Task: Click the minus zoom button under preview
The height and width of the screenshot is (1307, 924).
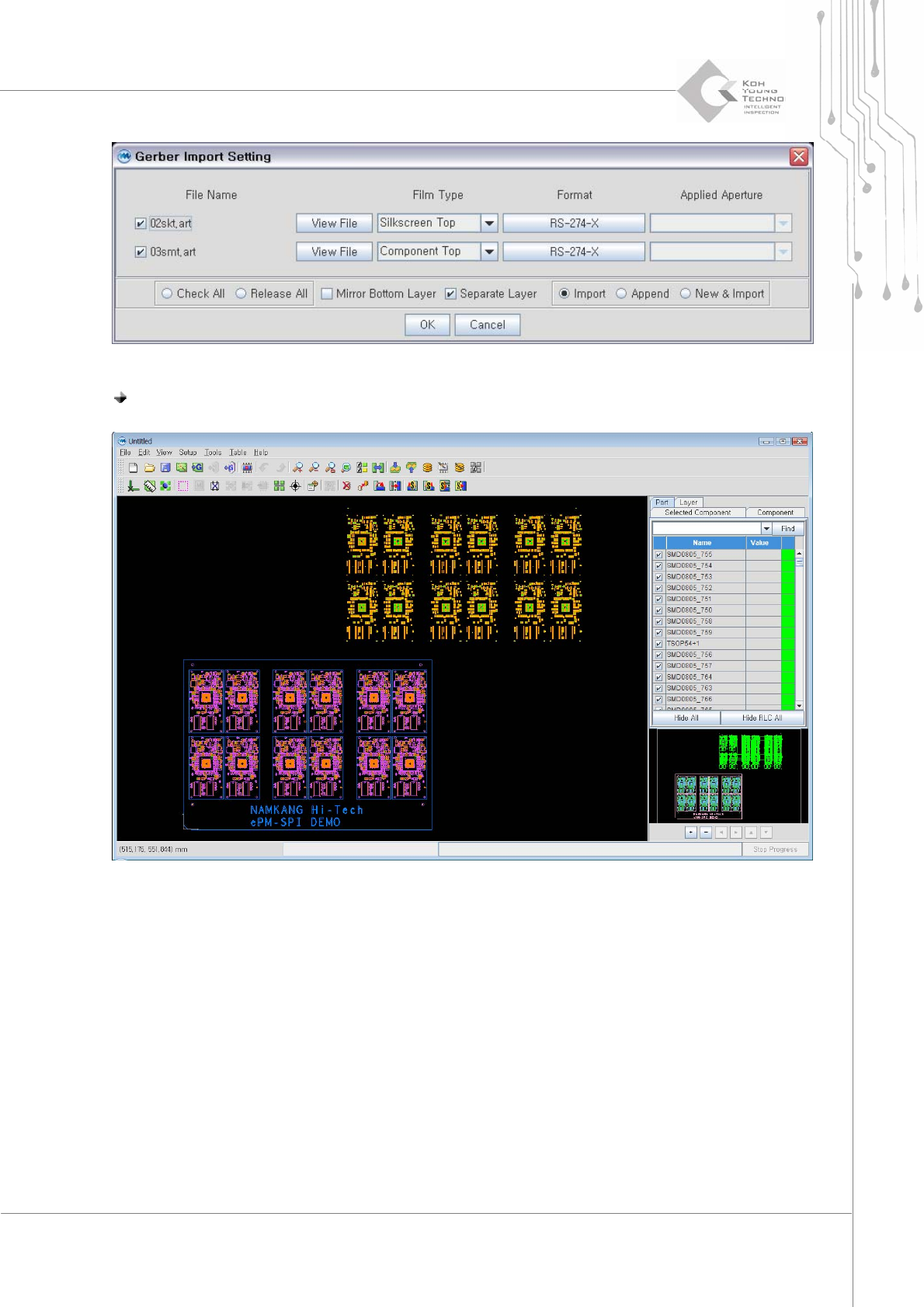Action: 706,832
